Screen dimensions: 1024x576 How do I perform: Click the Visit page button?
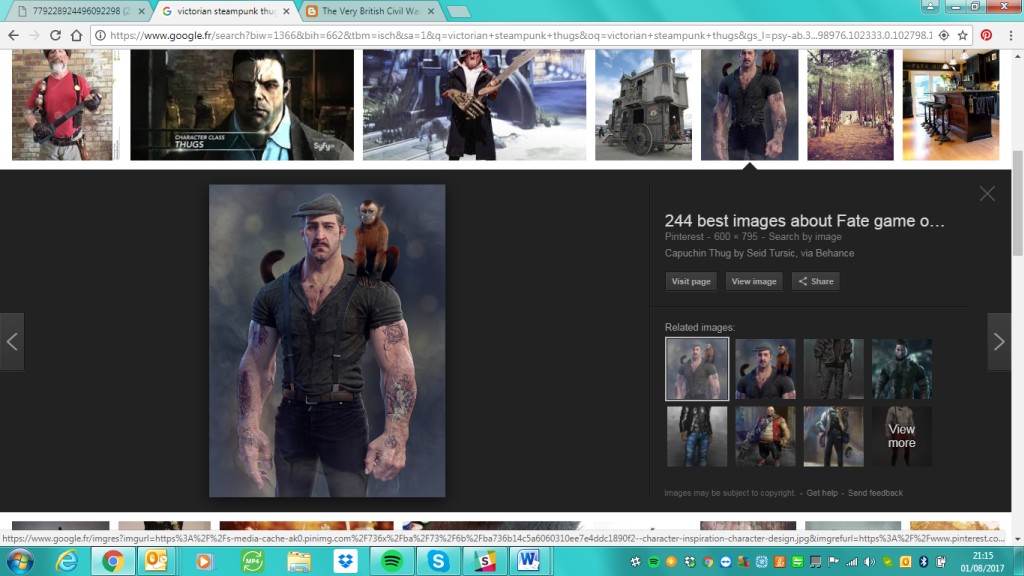(x=691, y=281)
